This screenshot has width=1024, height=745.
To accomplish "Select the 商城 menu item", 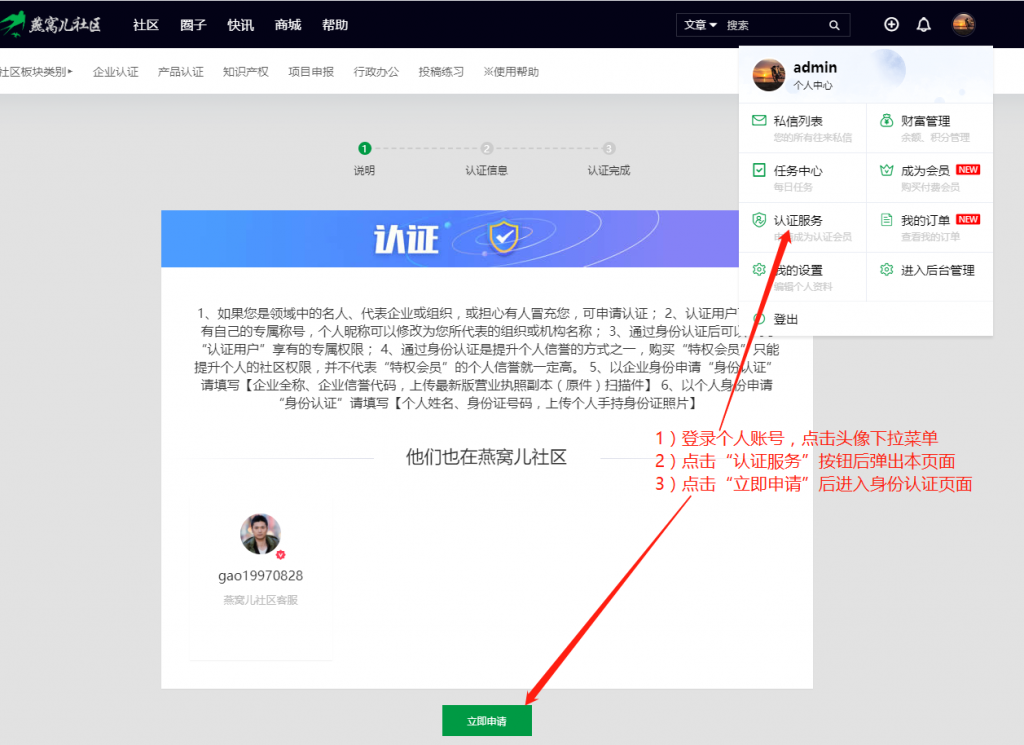I will click(288, 24).
